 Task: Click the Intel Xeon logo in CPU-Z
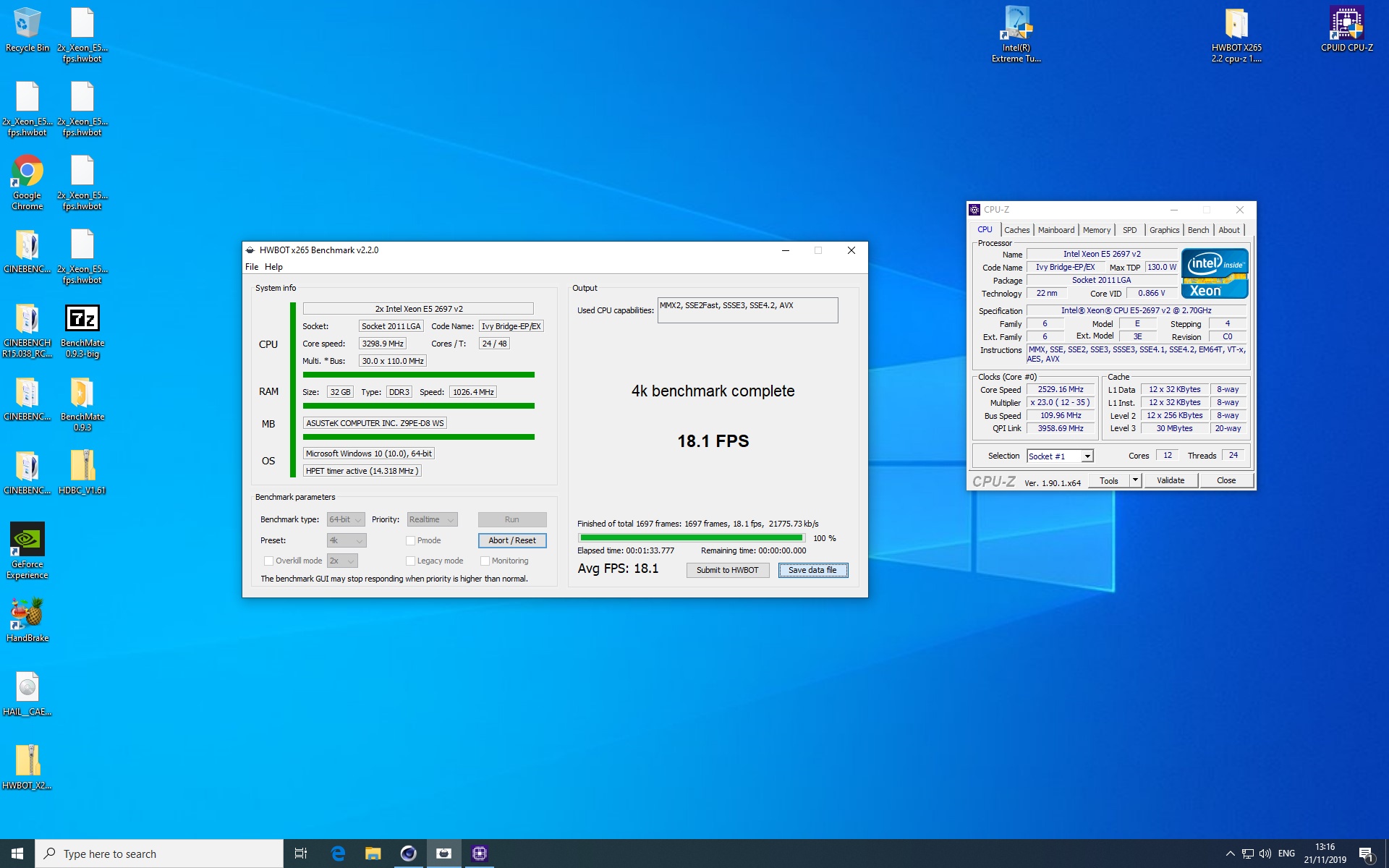[1215, 273]
